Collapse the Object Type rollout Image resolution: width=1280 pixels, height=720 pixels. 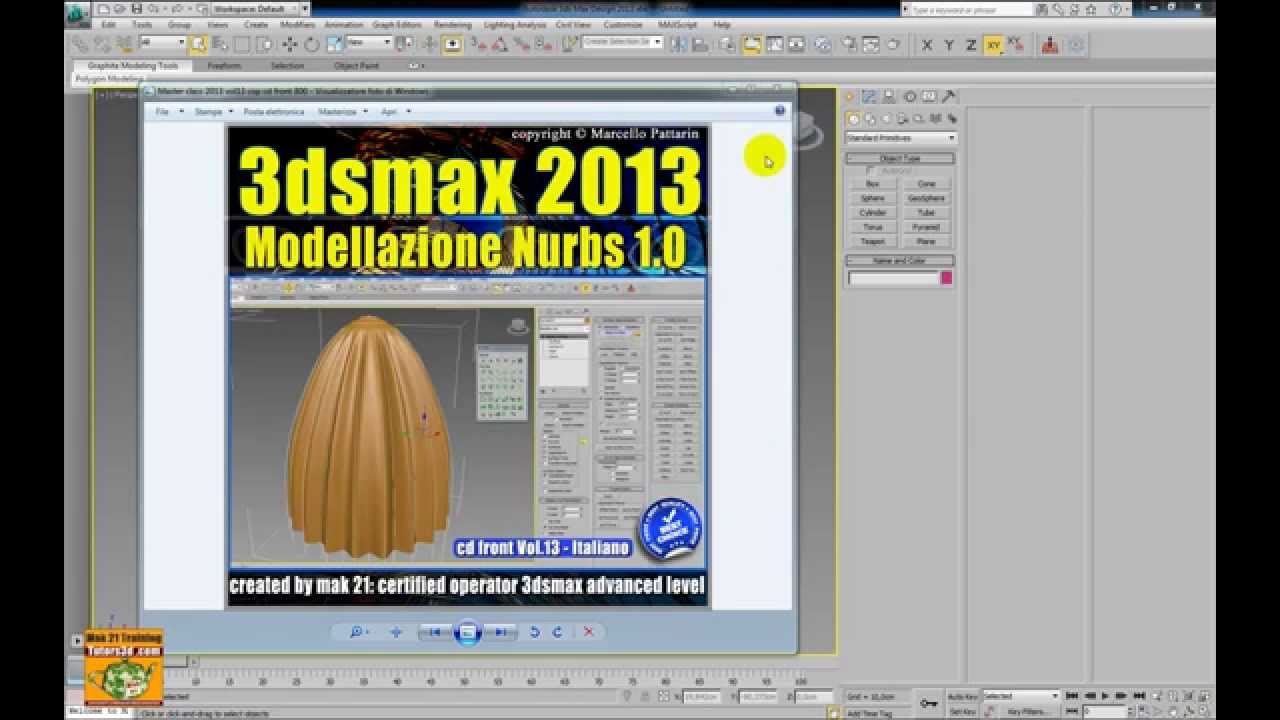click(900, 158)
